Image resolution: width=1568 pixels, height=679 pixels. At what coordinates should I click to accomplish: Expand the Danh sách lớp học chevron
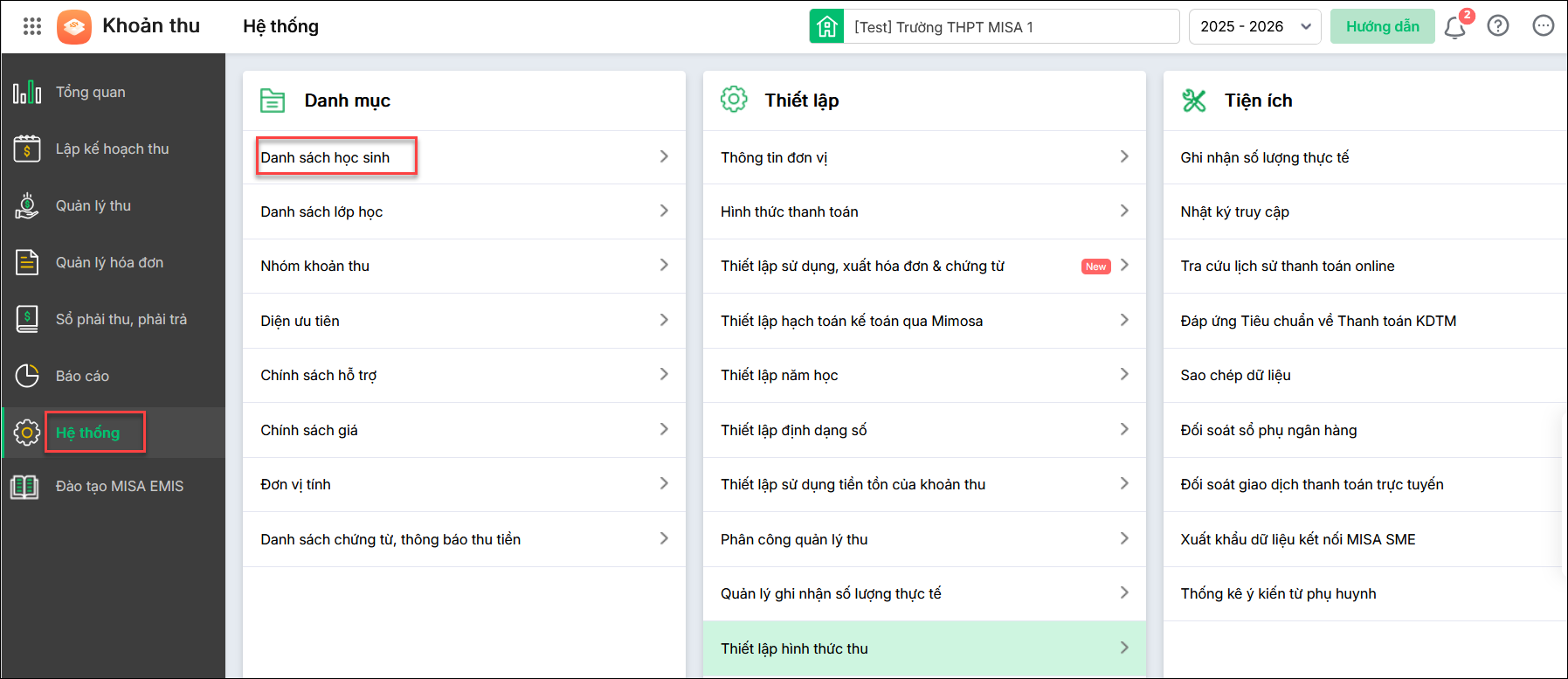tap(664, 211)
